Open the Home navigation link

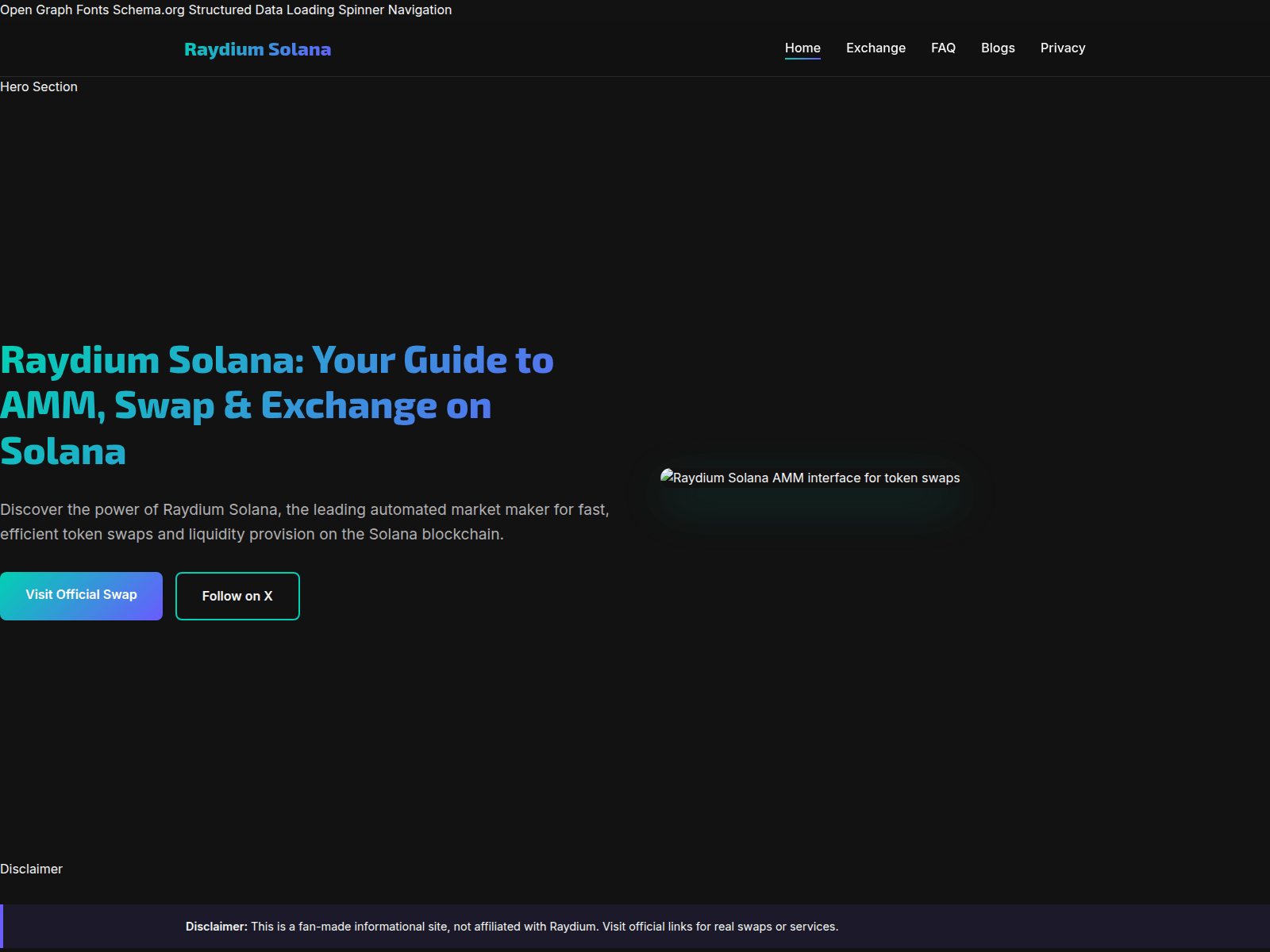pyautogui.click(x=802, y=48)
